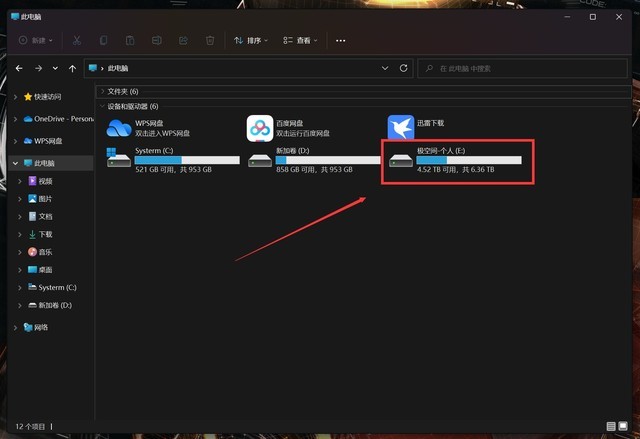The height and width of the screenshot is (439, 640).
Task: Select OneDrive - Personal in sidebar
Action: 58,119
